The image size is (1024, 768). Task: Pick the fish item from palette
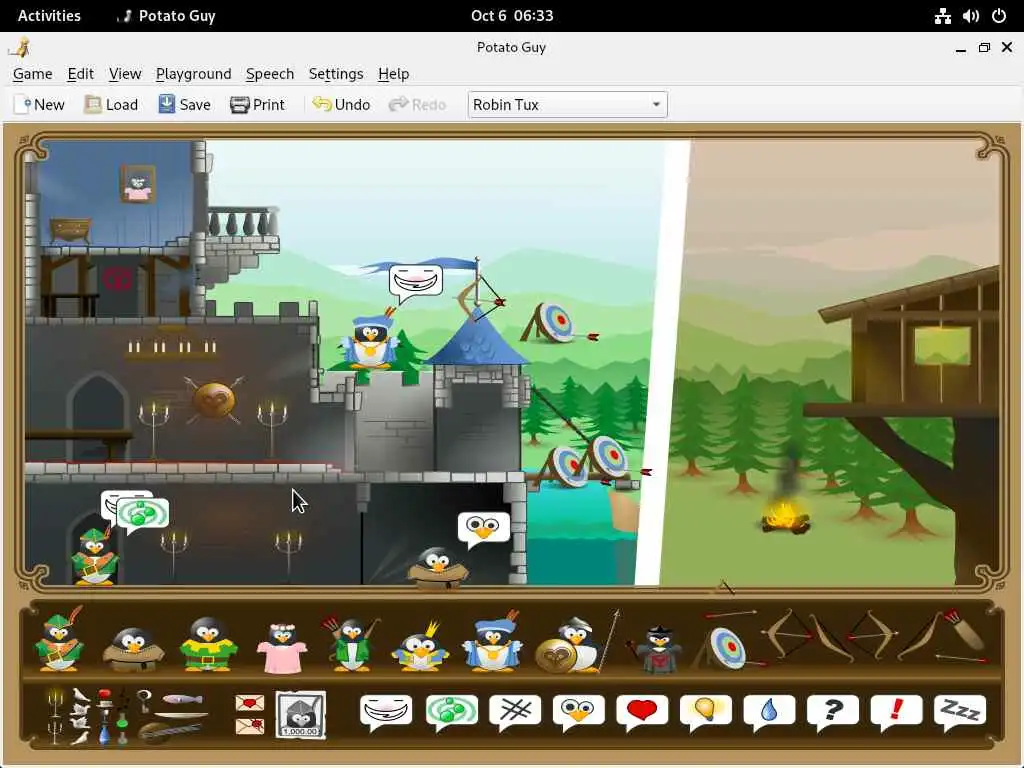pyautogui.click(x=183, y=699)
